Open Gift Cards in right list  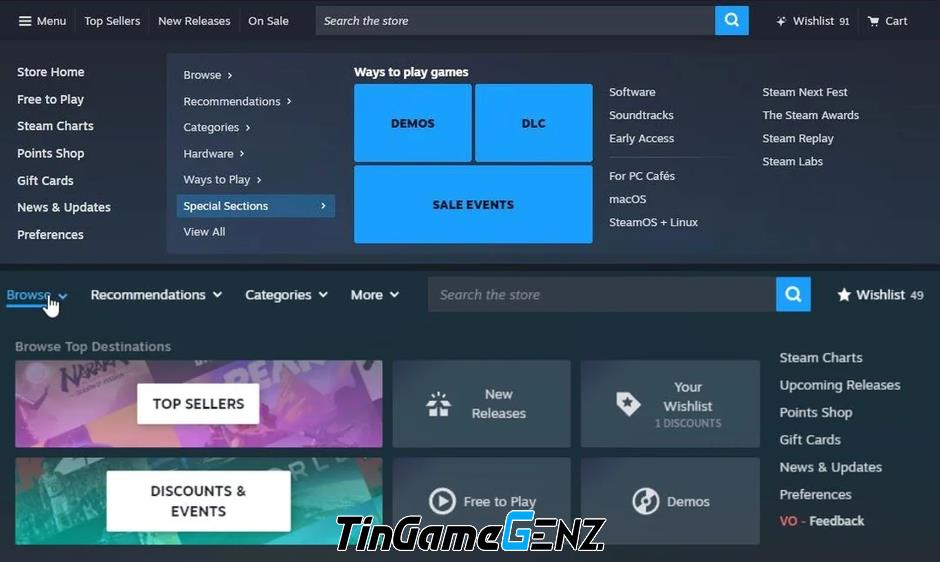[810, 440]
